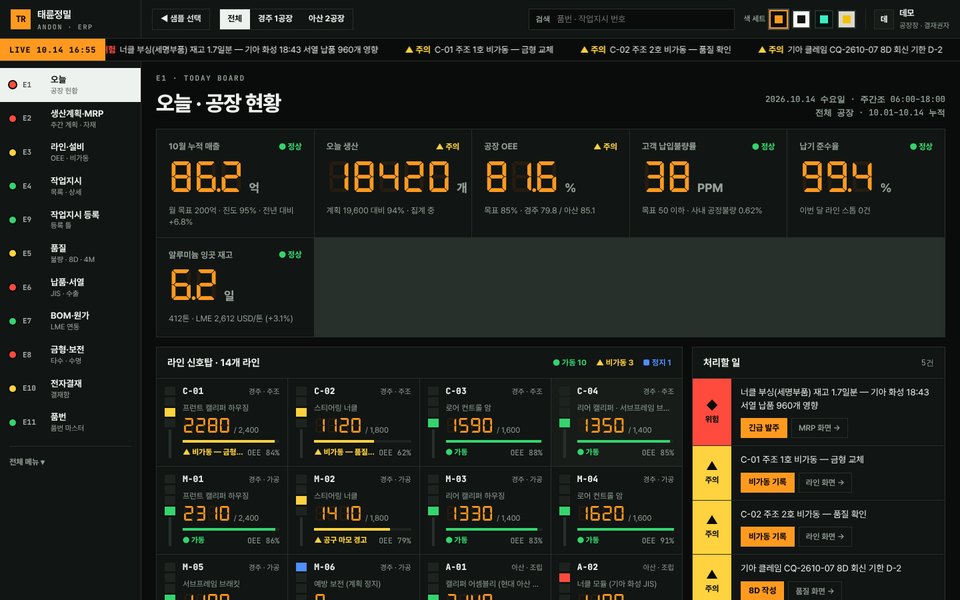Click 비가동 기록 for C-01 주조 1호
The image size is (960, 600).
[767, 482]
